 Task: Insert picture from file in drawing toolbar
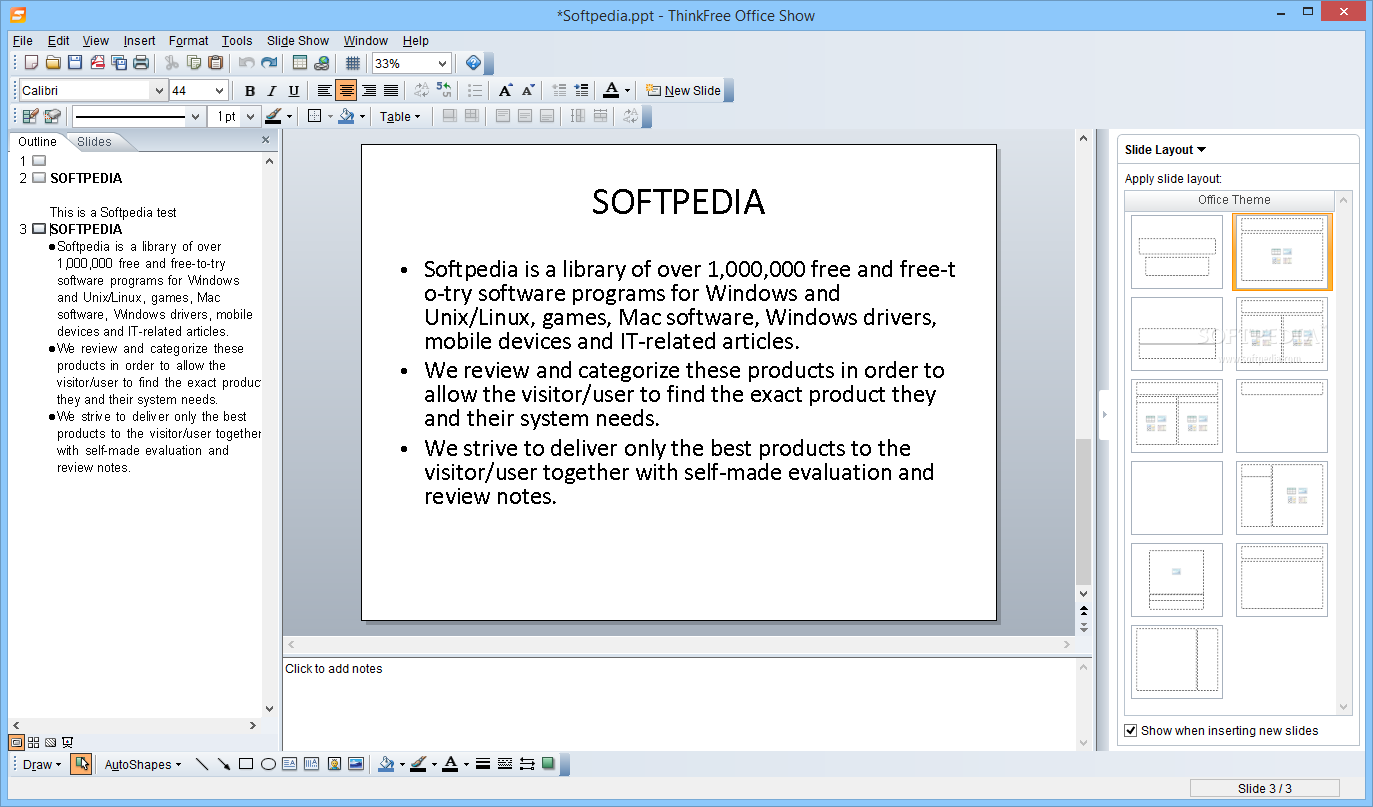[x=356, y=764]
